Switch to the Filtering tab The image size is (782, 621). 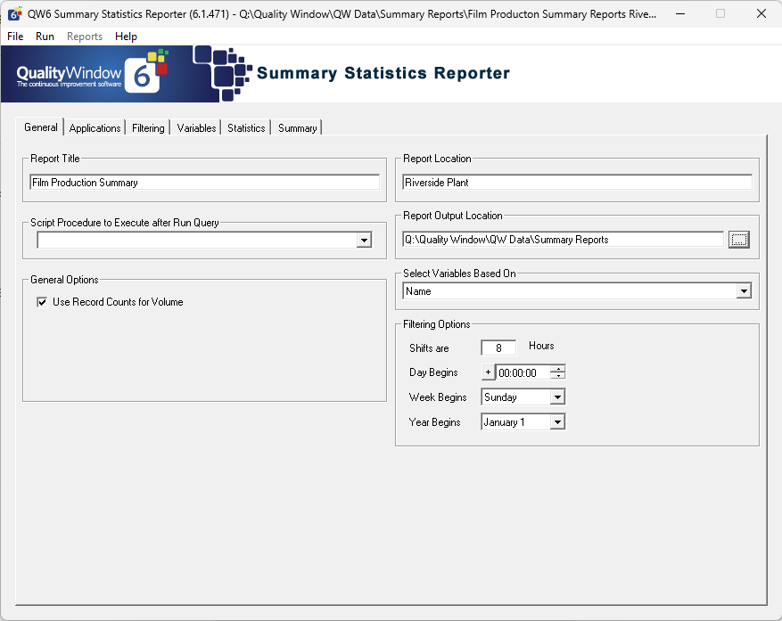[148, 128]
